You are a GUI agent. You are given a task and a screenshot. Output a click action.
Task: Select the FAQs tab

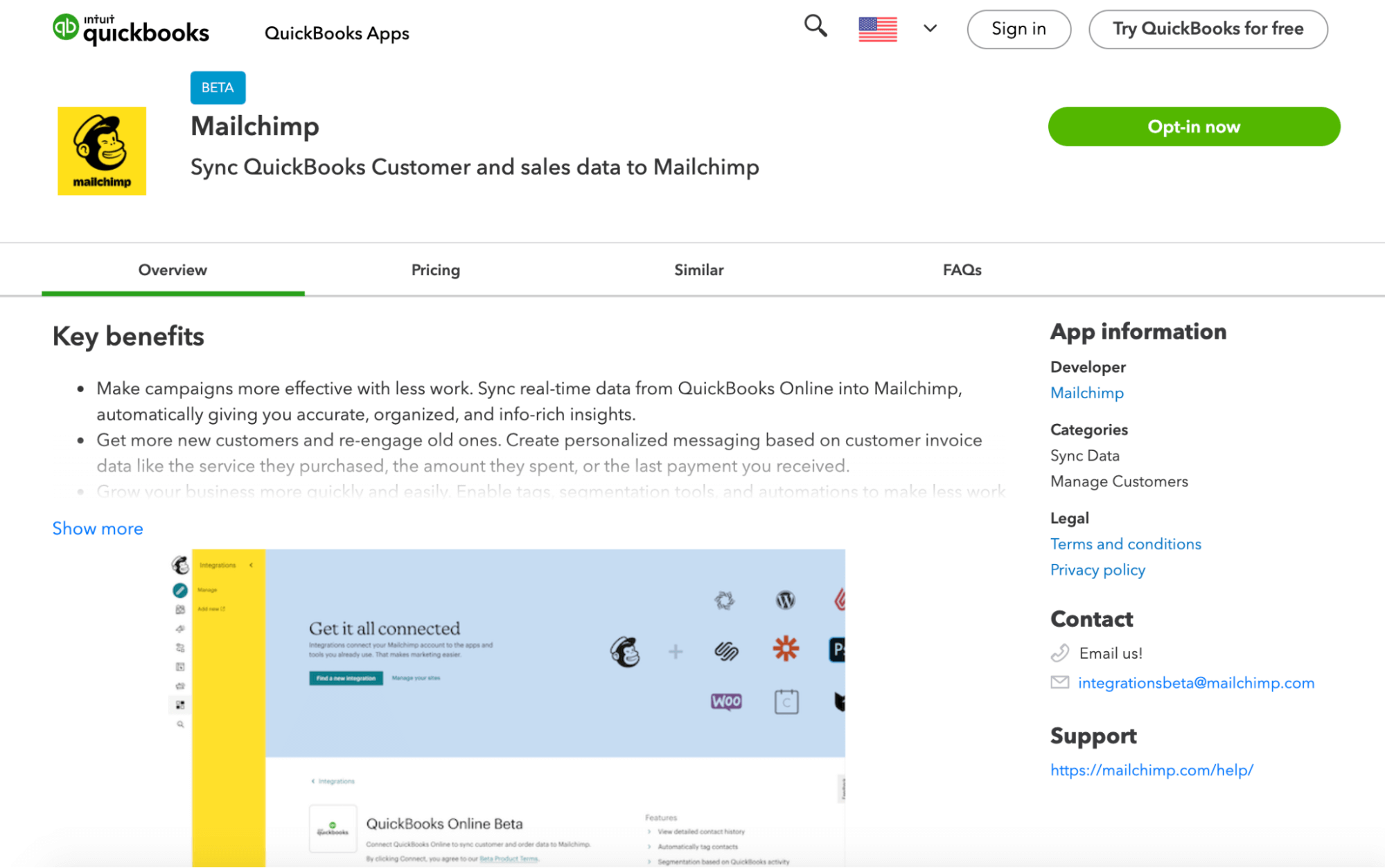point(962,270)
